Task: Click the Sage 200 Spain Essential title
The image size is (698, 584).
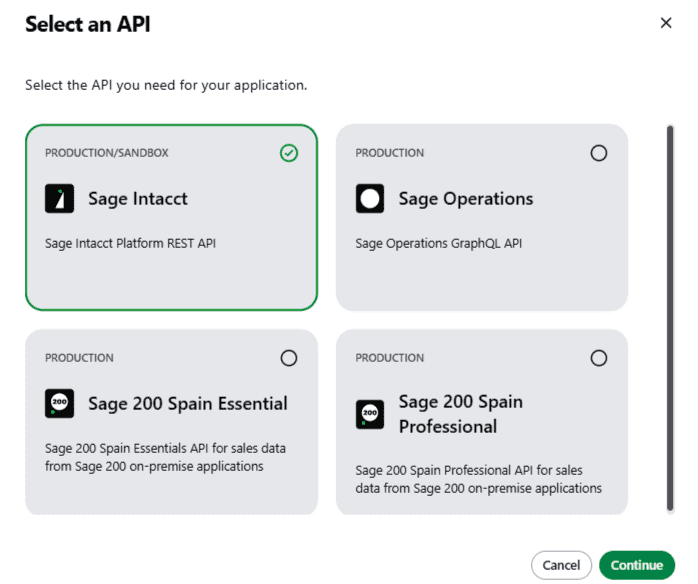Action: 187,404
